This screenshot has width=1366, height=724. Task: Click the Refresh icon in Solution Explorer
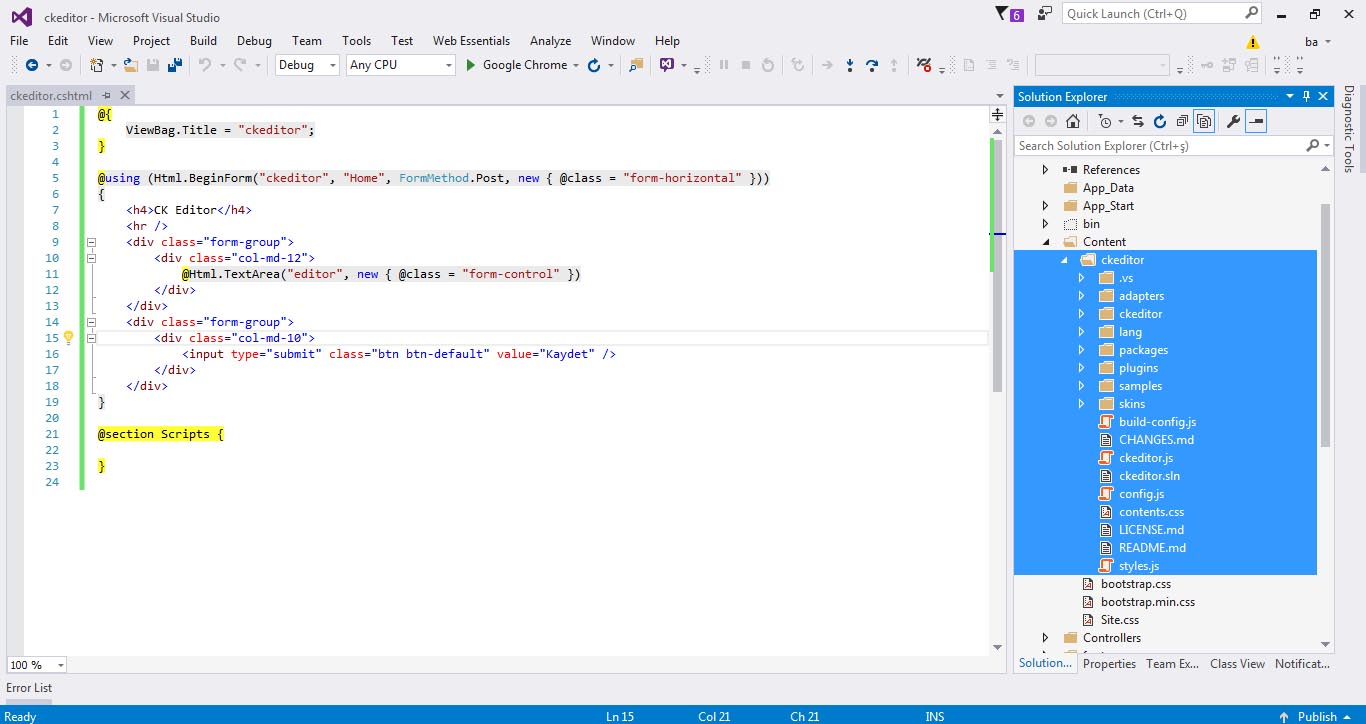(1160, 121)
